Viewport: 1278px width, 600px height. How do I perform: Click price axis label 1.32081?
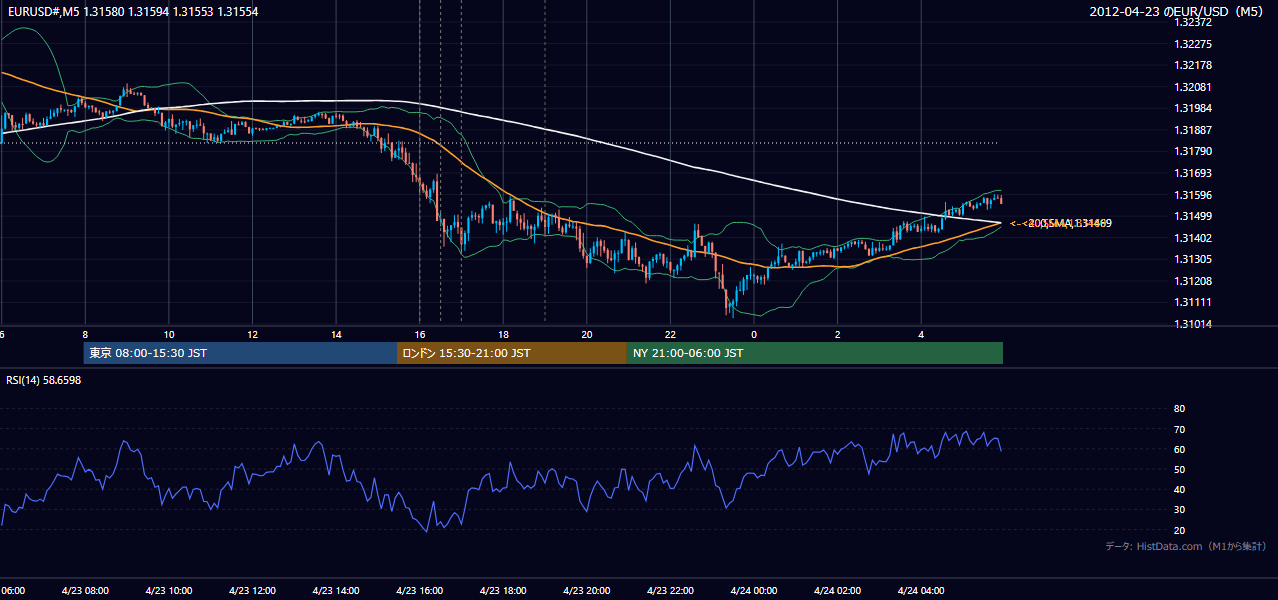coord(1193,87)
